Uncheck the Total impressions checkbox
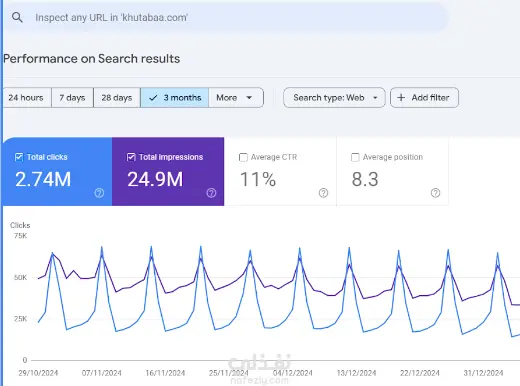520x386 pixels. pyautogui.click(x=131, y=157)
